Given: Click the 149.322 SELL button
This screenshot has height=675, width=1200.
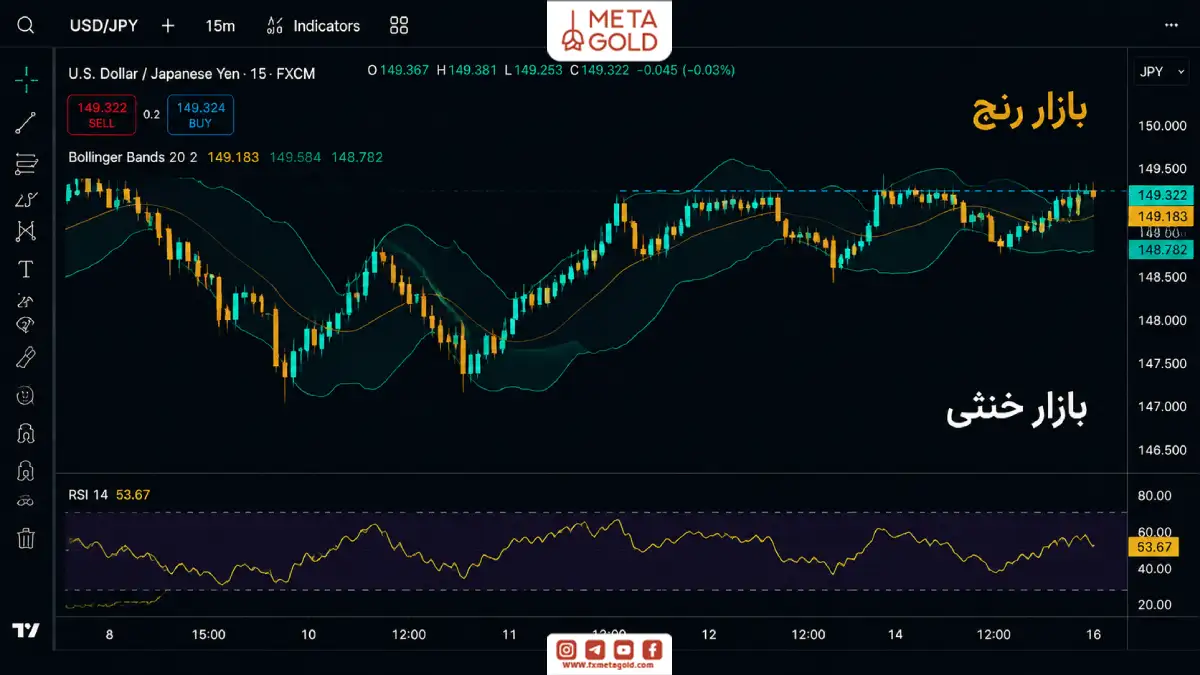Looking at the screenshot, I should [x=101, y=115].
